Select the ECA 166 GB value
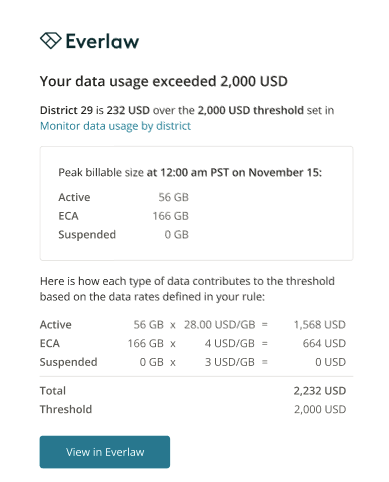 click(171, 216)
